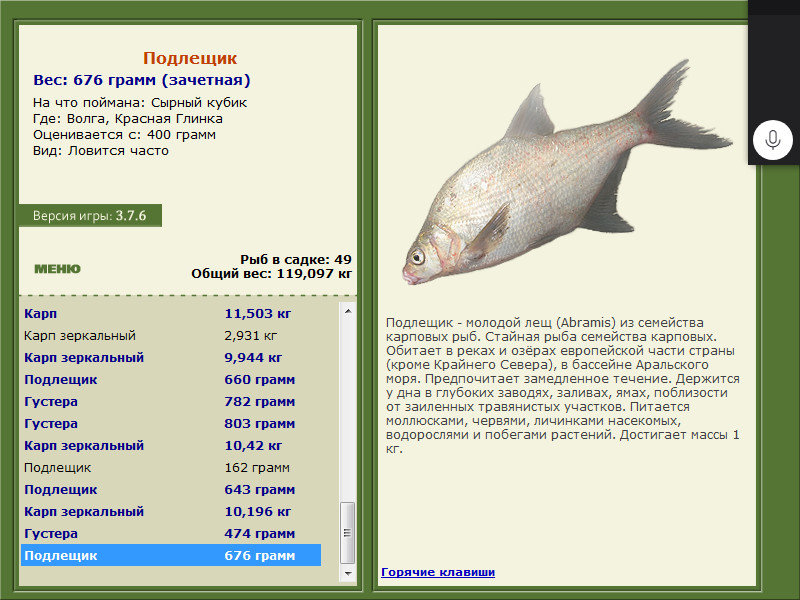This screenshot has width=800, height=600.
Task: Open the МЕНЮ button
Action: point(57,269)
